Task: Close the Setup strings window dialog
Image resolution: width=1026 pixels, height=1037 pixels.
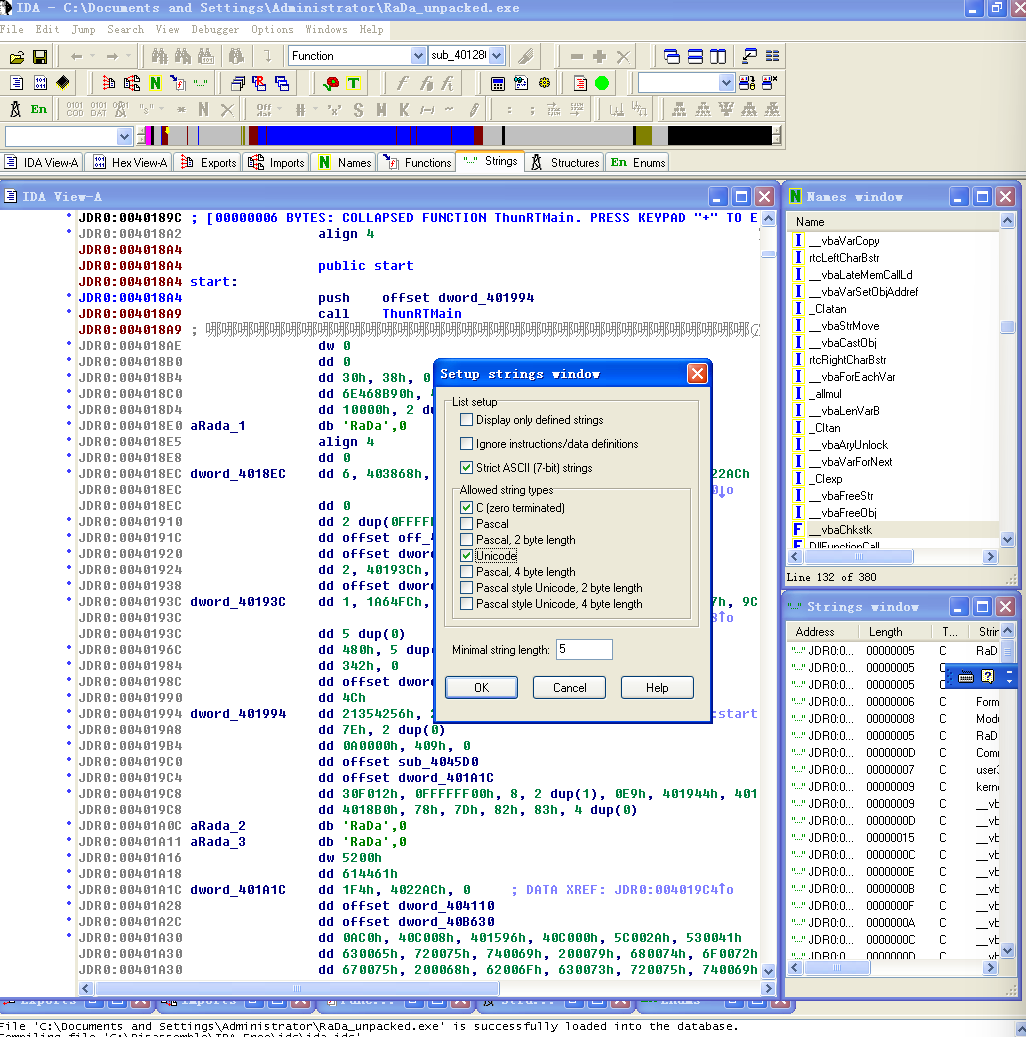Action: pos(697,374)
